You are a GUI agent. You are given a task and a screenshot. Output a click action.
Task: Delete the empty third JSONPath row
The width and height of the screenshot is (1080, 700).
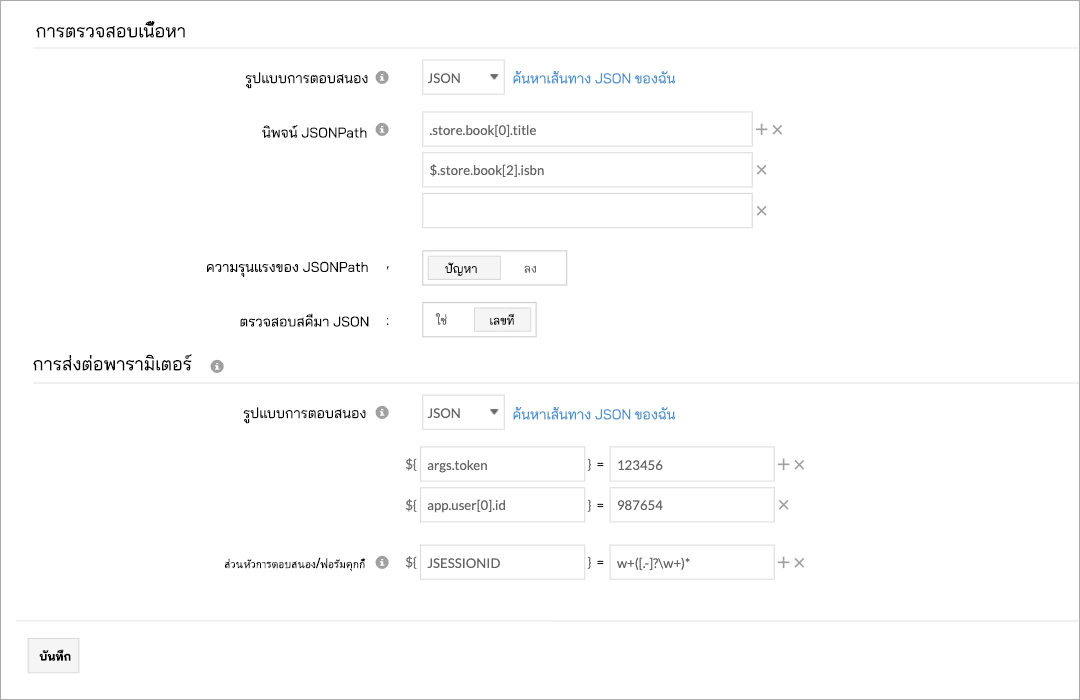pyautogui.click(x=763, y=210)
